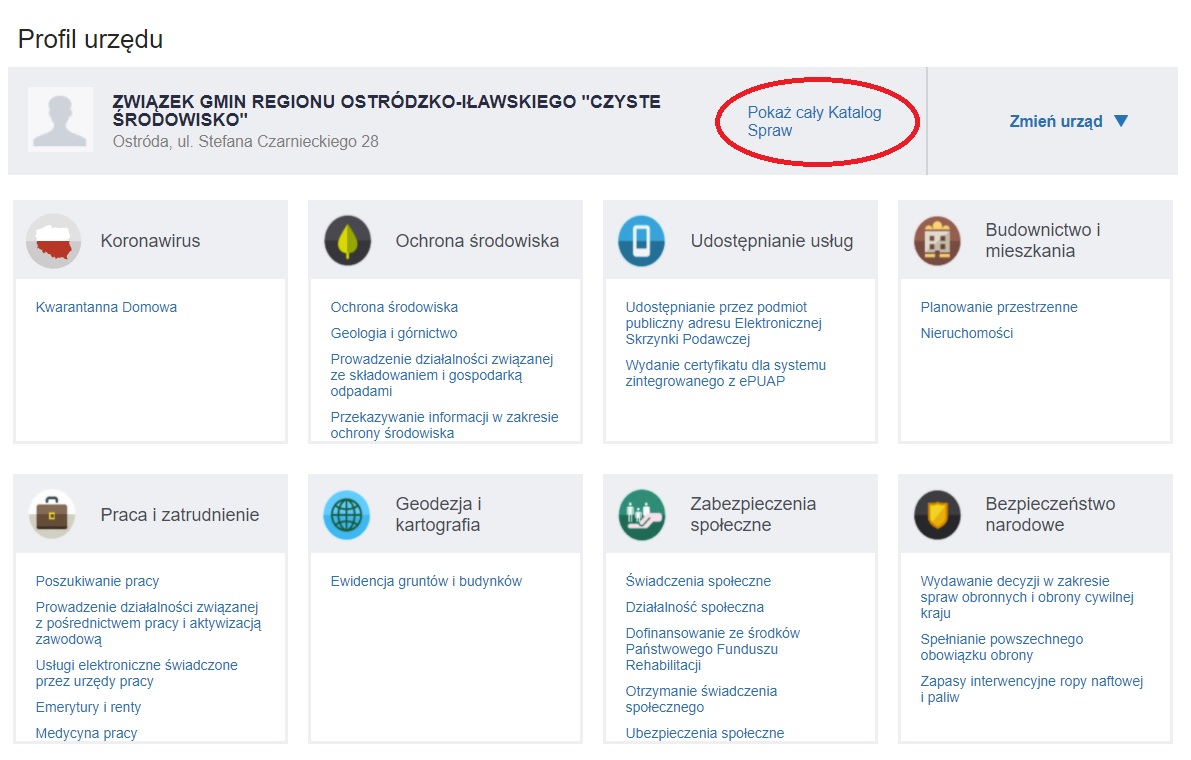Open Kwarantanna Domowa link

106,307
